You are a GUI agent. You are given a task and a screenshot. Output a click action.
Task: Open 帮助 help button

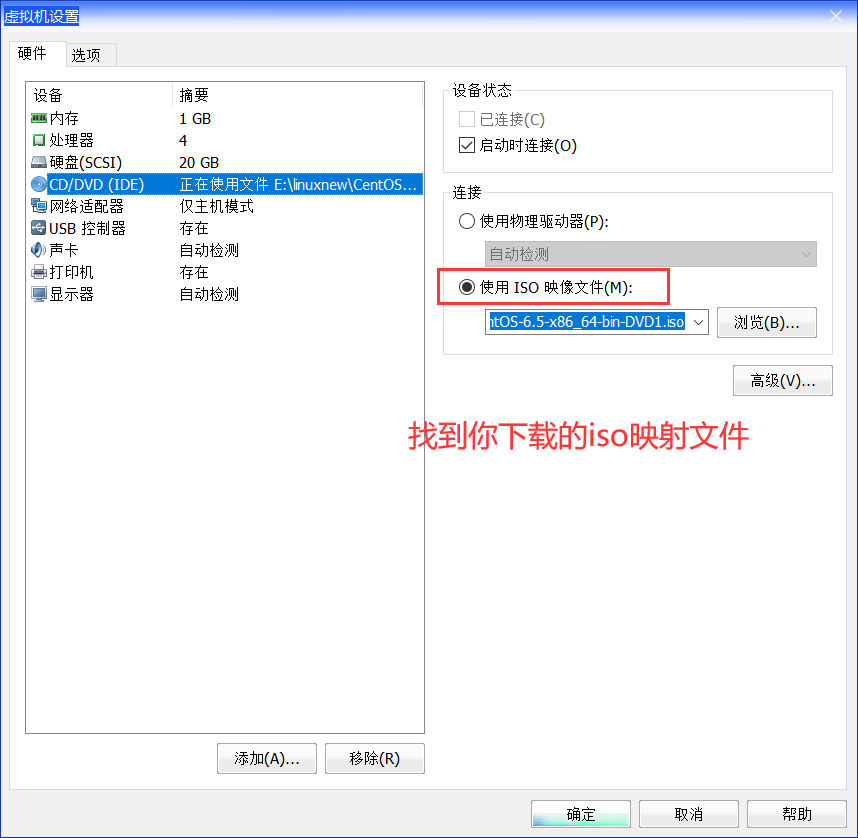tap(797, 814)
